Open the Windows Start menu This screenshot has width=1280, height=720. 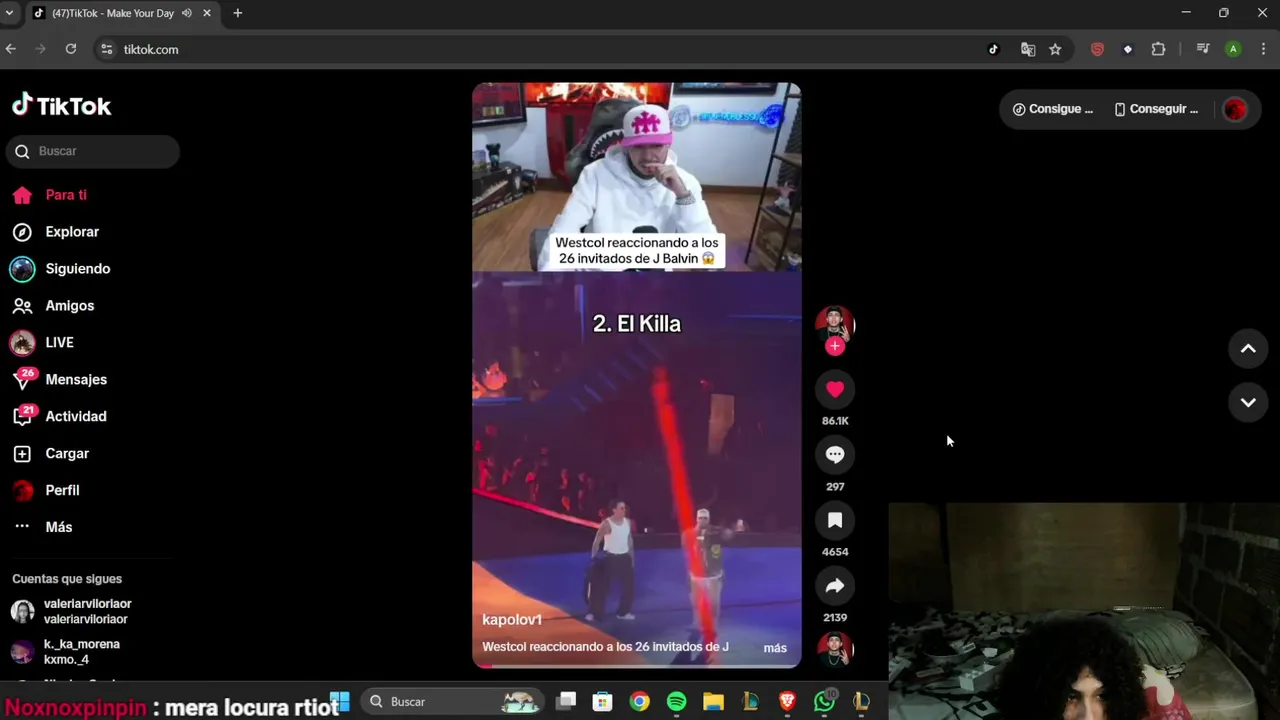pos(340,702)
